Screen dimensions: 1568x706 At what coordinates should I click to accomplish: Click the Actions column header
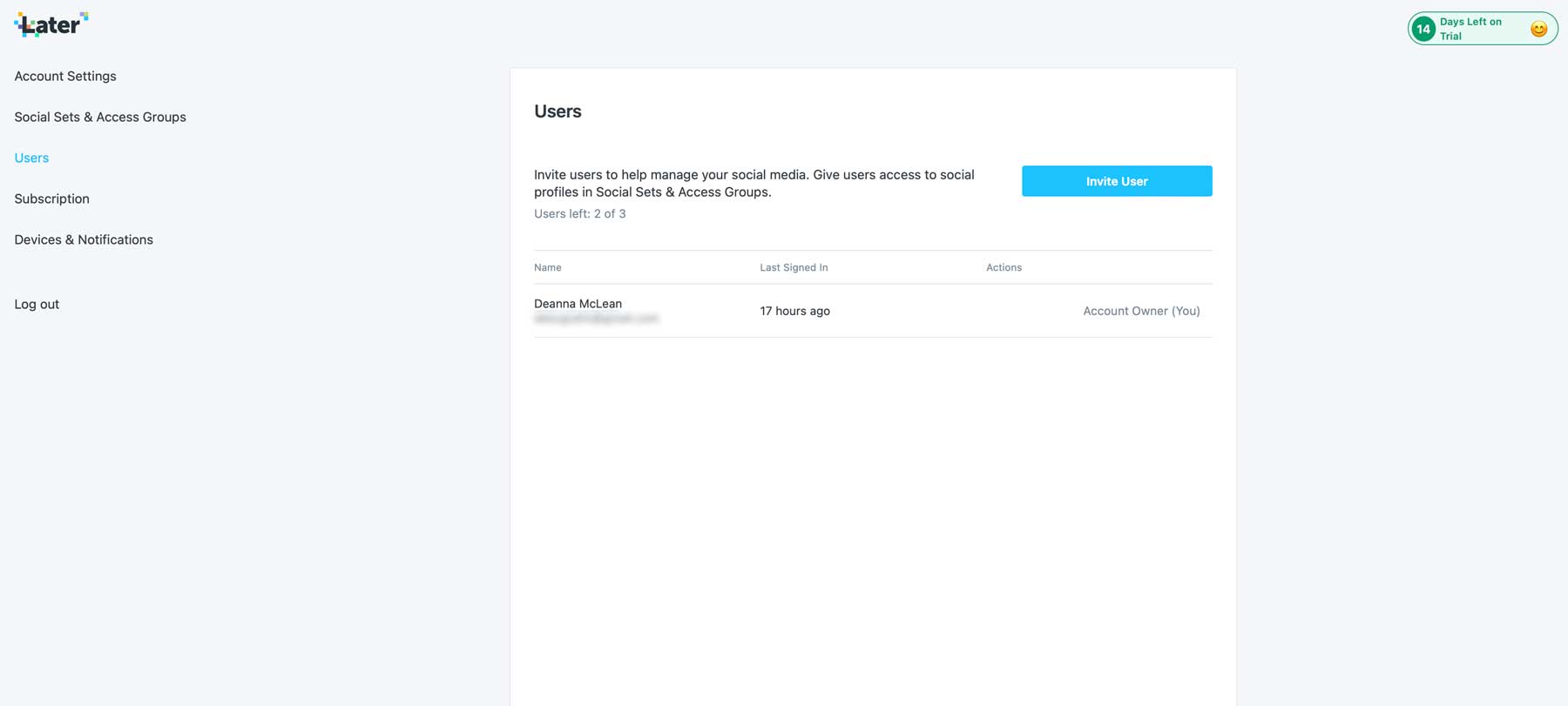tap(1004, 267)
